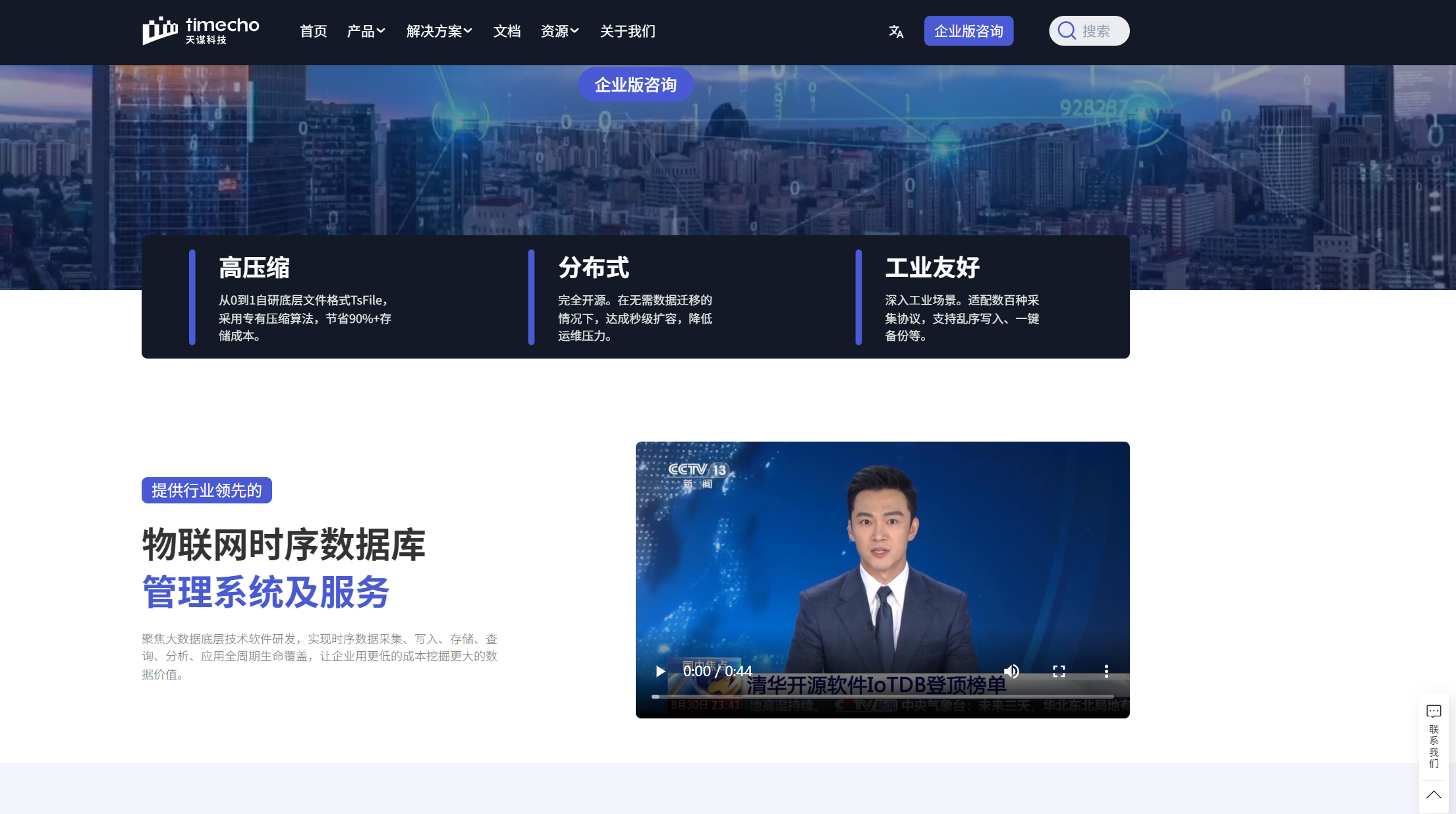Click the 天谋科技 text under the logo

[x=206, y=40]
